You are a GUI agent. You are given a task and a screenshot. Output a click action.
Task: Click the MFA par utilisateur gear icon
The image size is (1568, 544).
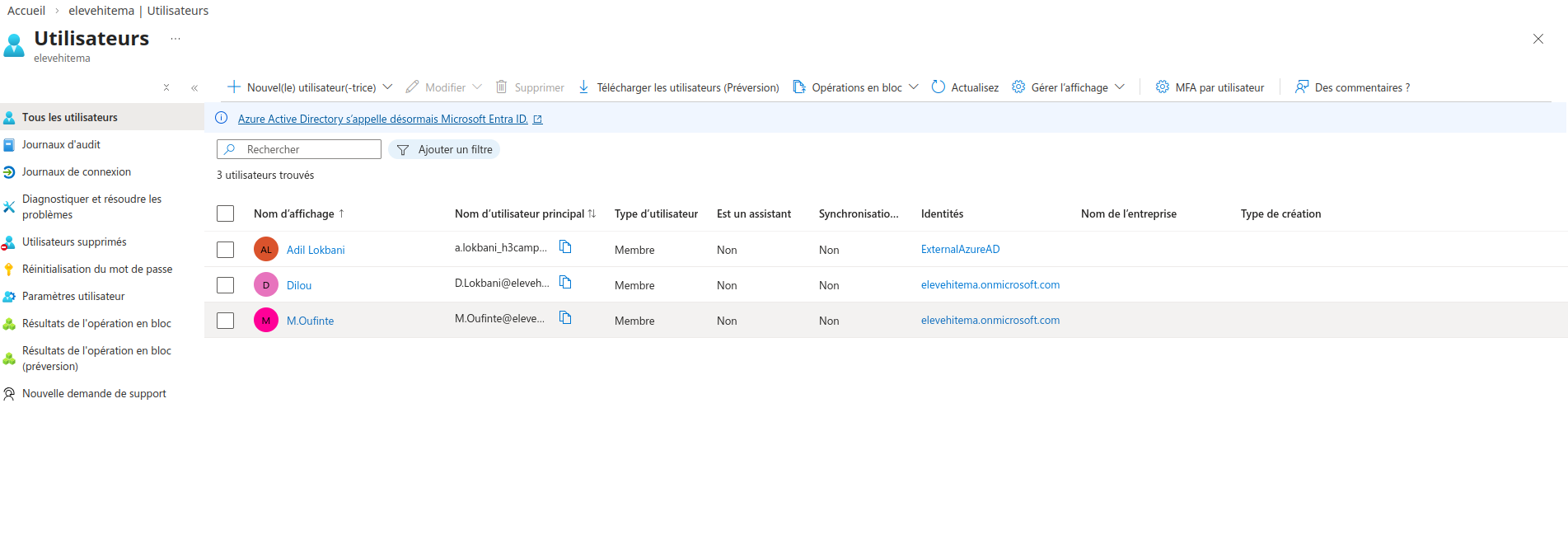pos(1162,87)
